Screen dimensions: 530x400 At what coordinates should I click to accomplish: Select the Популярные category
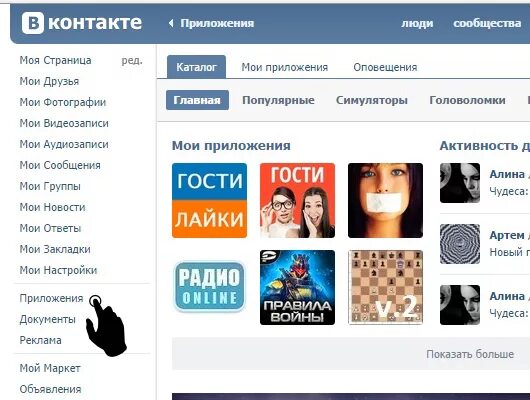(278, 100)
